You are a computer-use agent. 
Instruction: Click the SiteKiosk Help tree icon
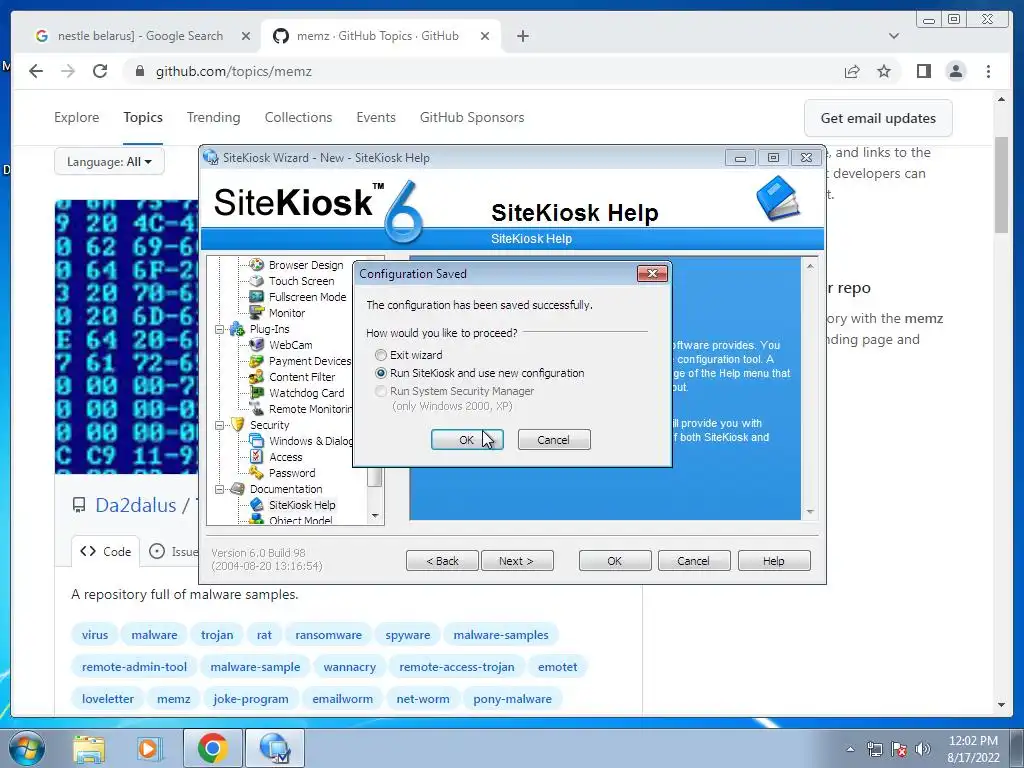[x=257, y=505]
